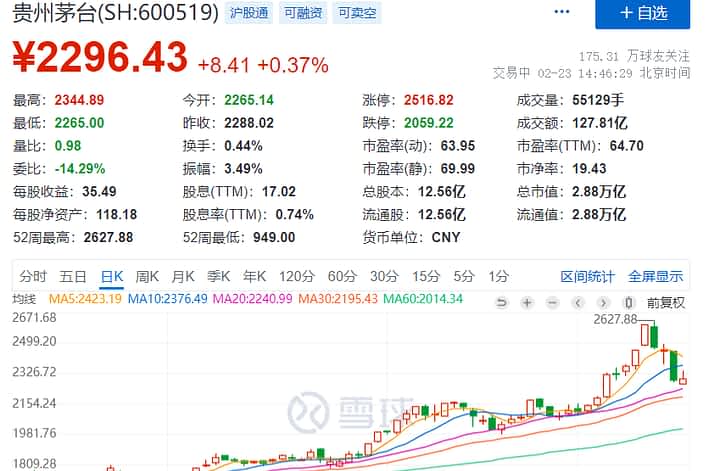720x471 pixels.
Task: Zoom in chart with plus icon
Action: point(527,303)
